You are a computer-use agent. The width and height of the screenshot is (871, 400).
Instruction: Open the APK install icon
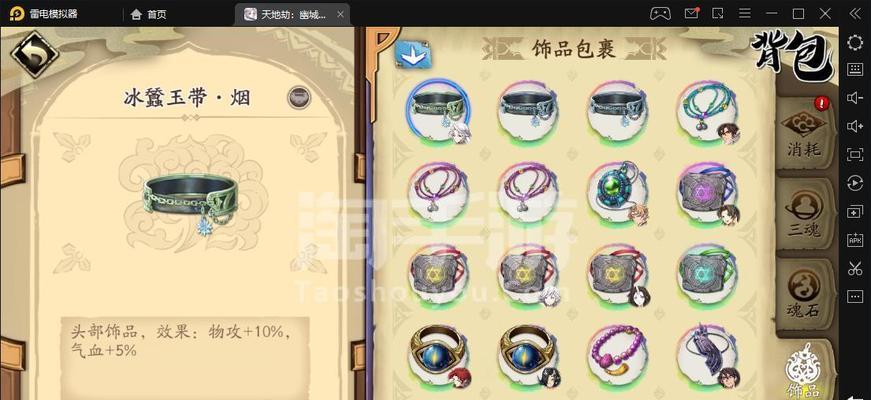[x=855, y=240]
